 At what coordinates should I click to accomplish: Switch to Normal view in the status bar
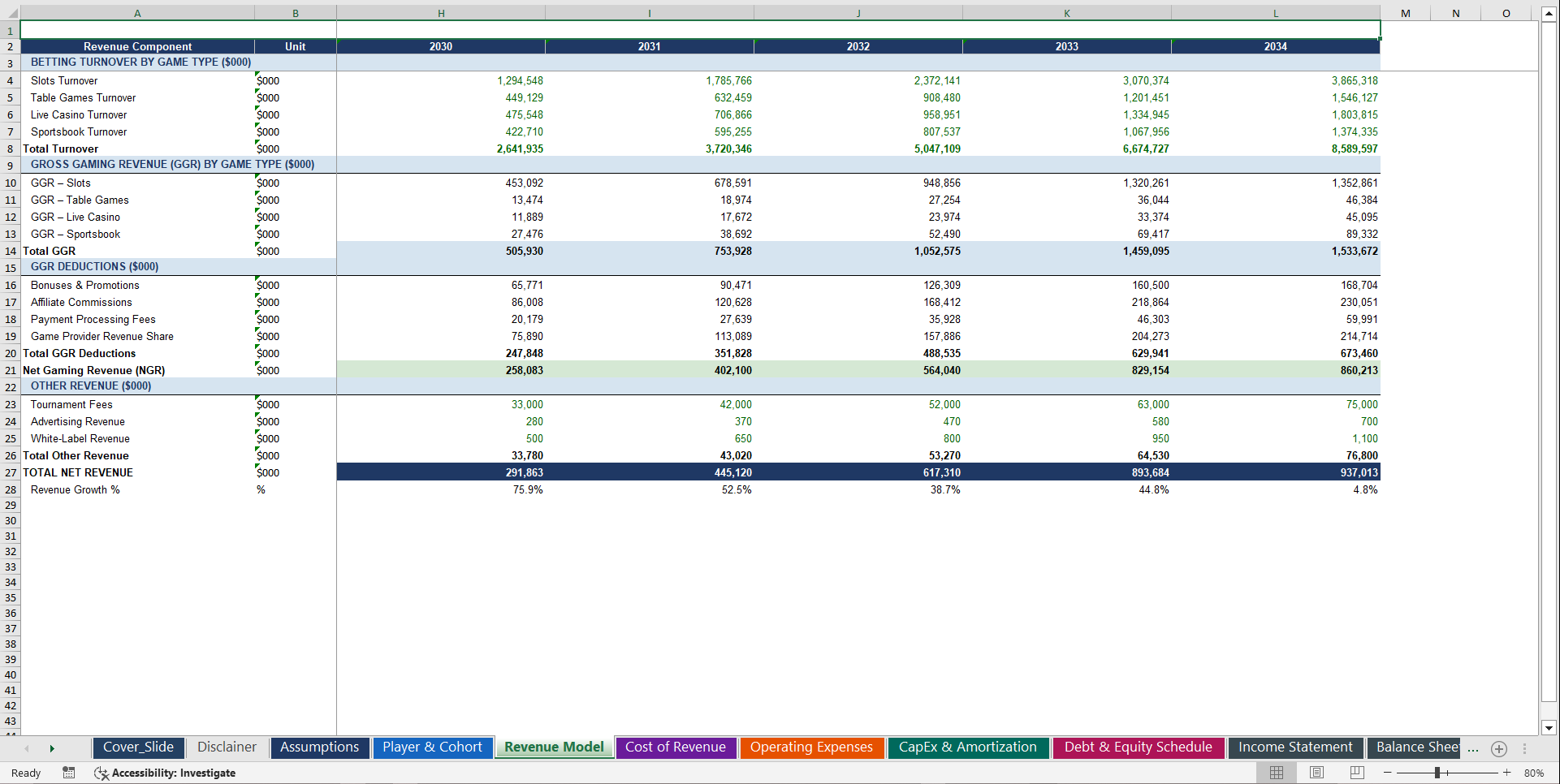[x=1275, y=773]
